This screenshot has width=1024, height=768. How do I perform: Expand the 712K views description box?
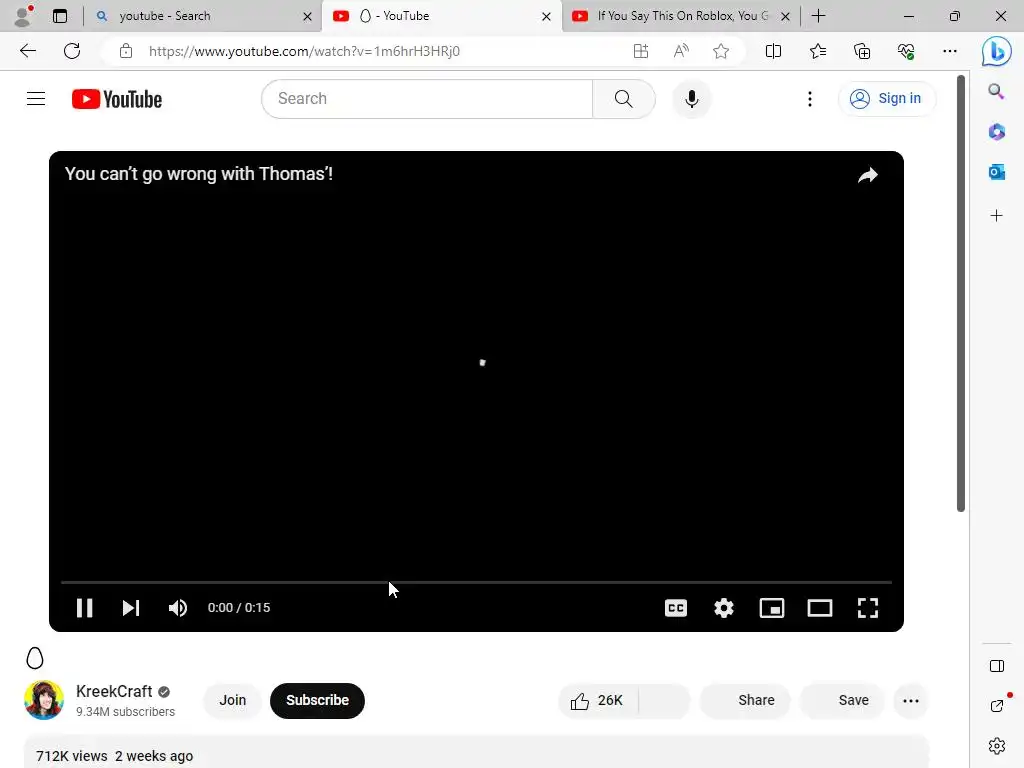tap(476, 752)
